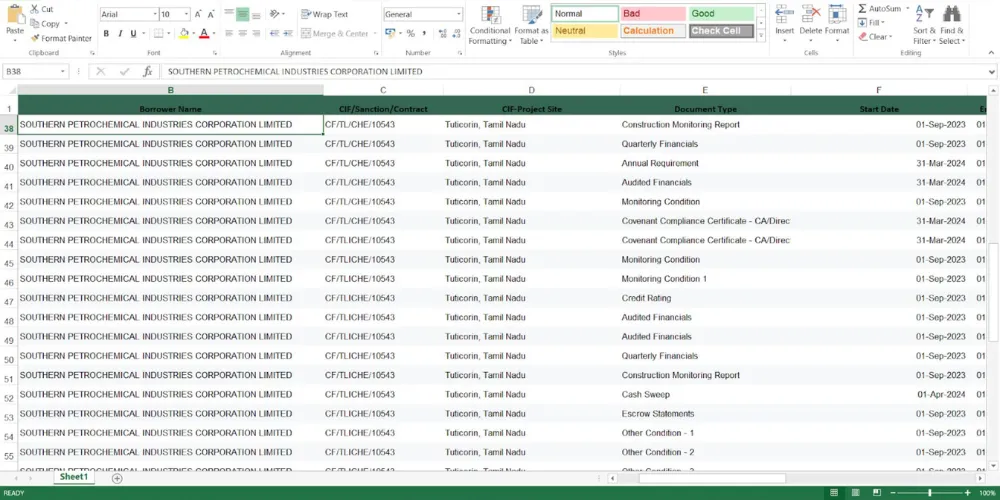Apply the Good cell style
This screenshot has height=500, width=1000.
[x=721, y=14]
